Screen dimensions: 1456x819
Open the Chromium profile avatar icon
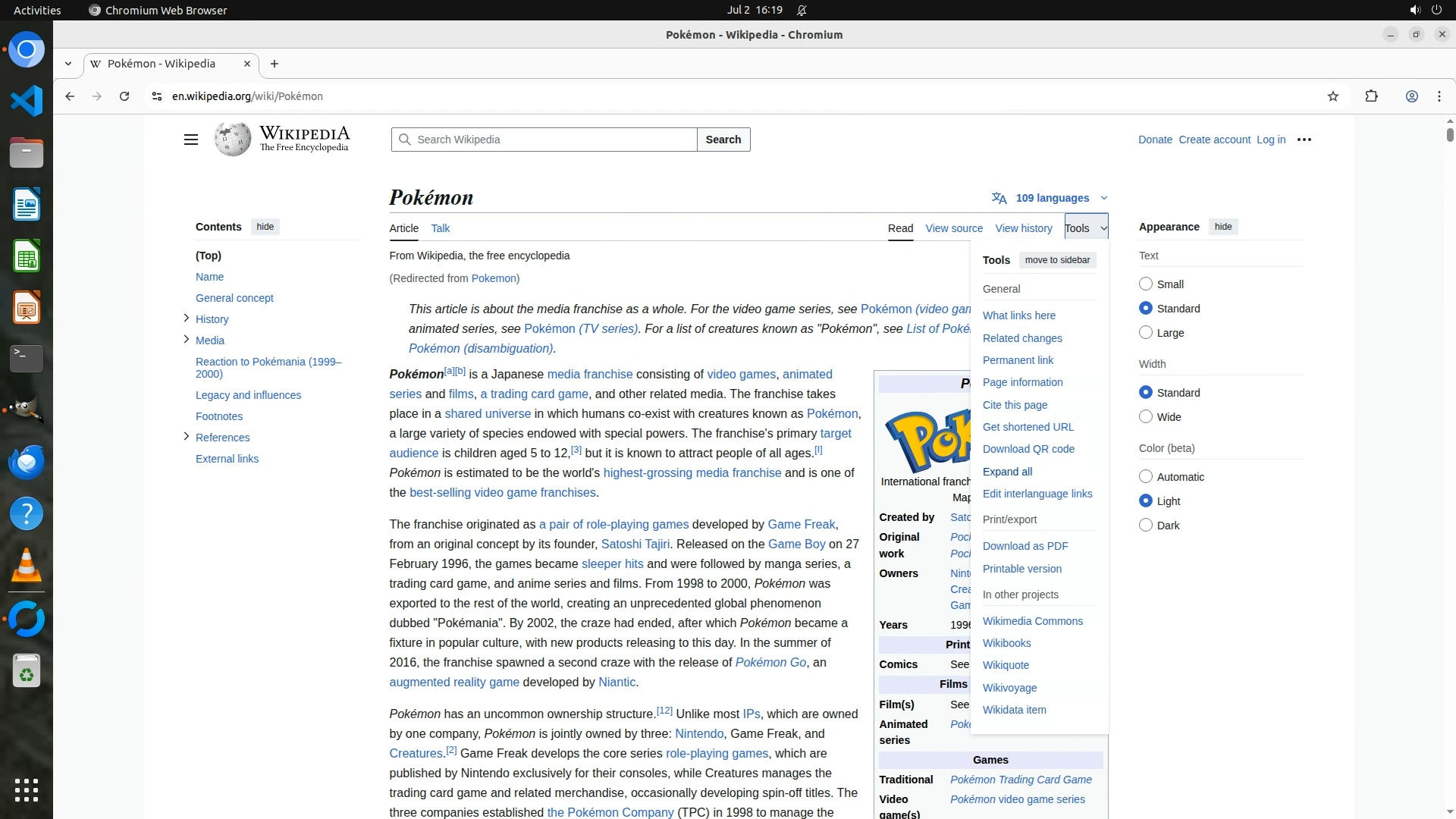click(x=1411, y=96)
